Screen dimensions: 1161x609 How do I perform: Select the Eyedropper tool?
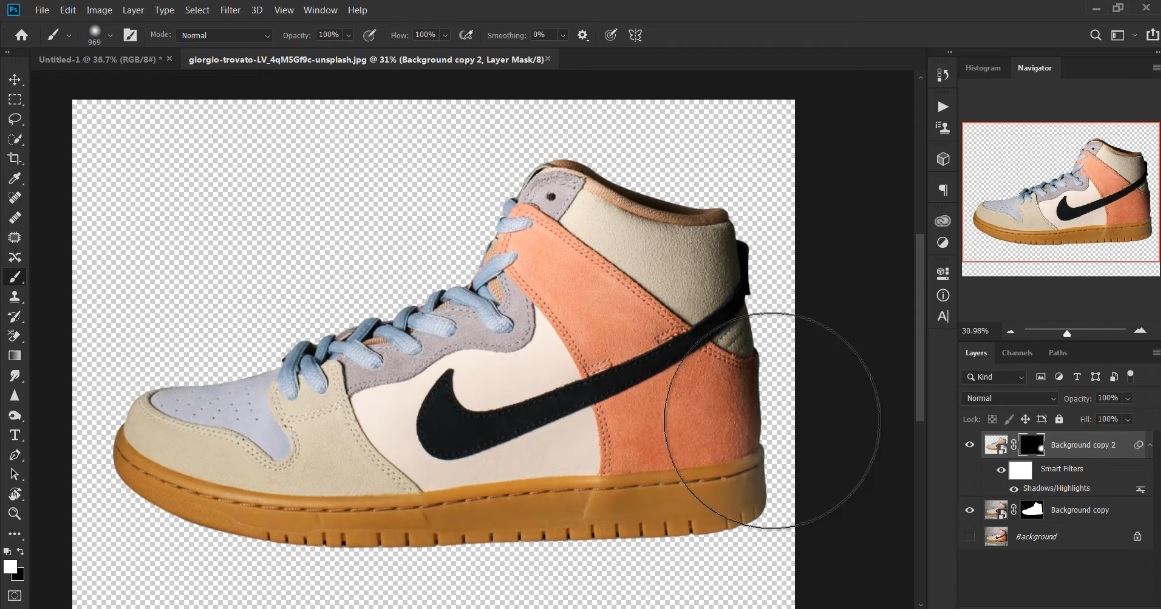[x=15, y=179]
